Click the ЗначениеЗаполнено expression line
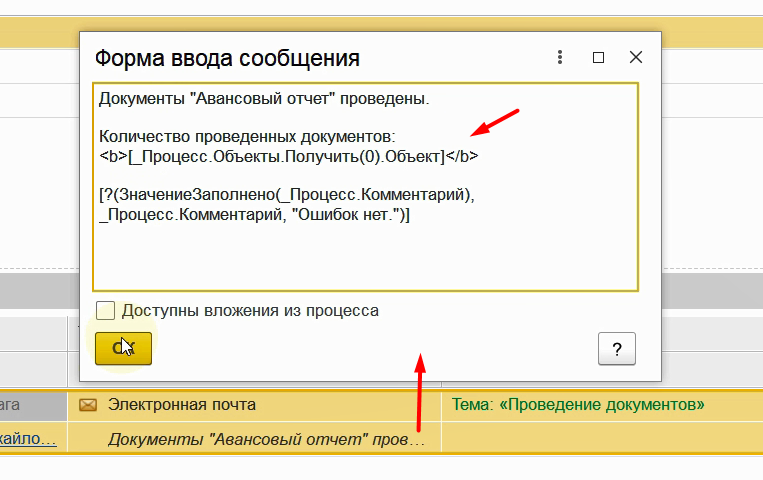The width and height of the screenshot is (763, 480). [287, 195]
